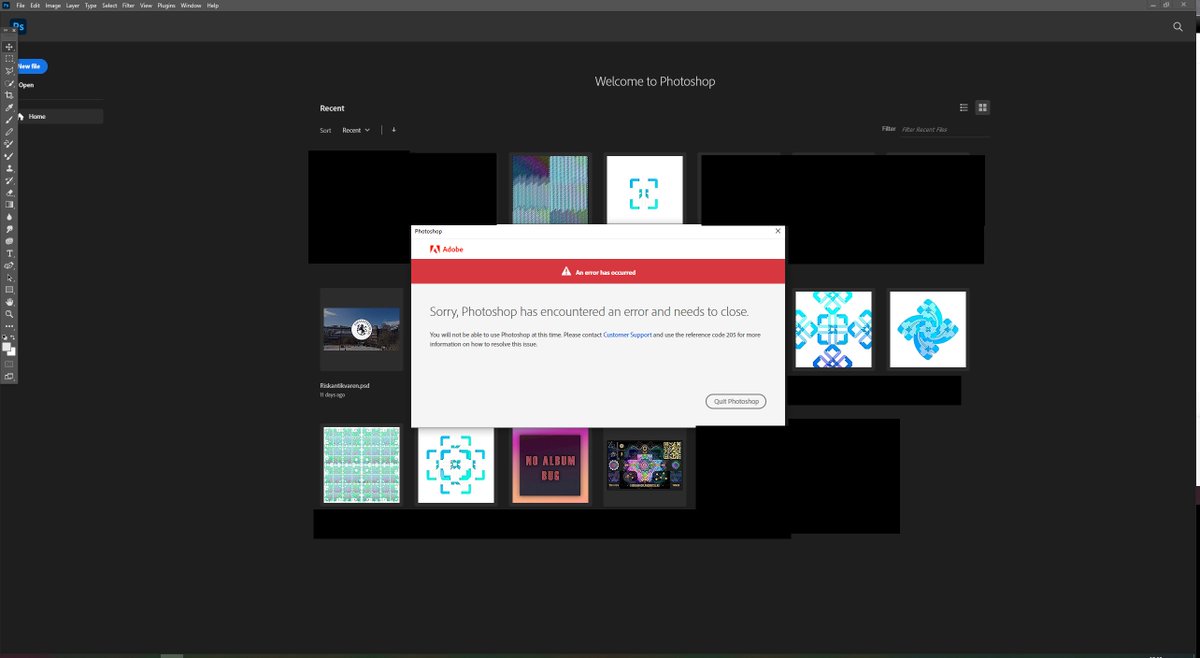This screenshot has height=658, width=1200.
Task: Open the fiskantikvaren.psd recent file thumbnail
Action: pos(361,328)
